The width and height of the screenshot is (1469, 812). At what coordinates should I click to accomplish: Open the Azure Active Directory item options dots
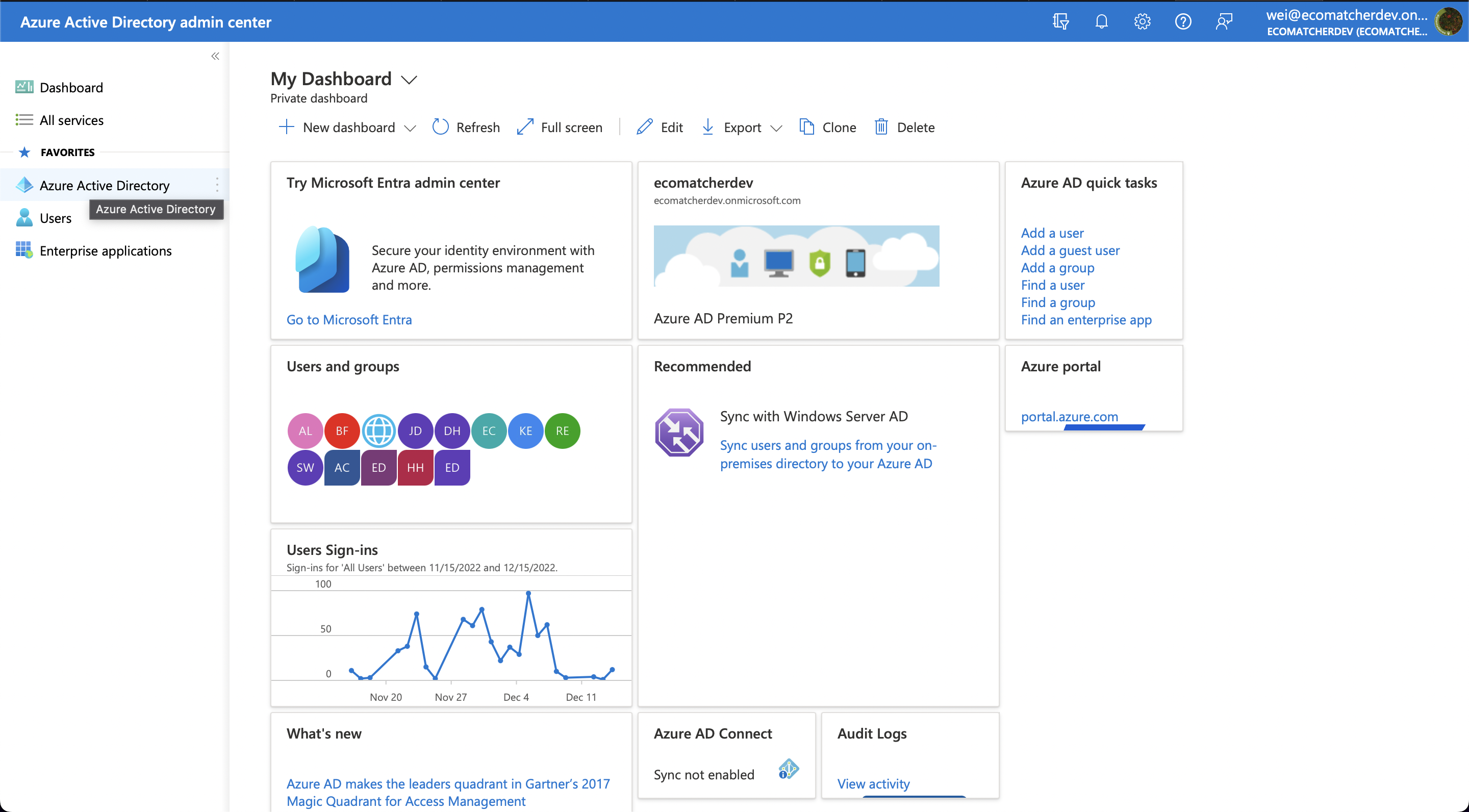pyautogui.click(x=217, y=185)
